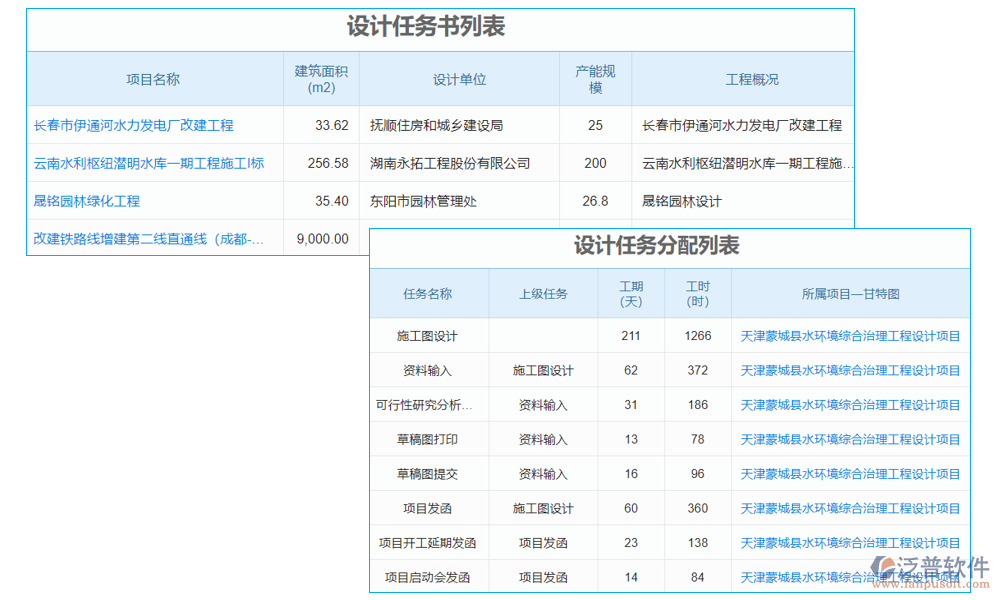Click the 项目名称 column header
This screenshot has width=1000, height=600.
[153, 79]
